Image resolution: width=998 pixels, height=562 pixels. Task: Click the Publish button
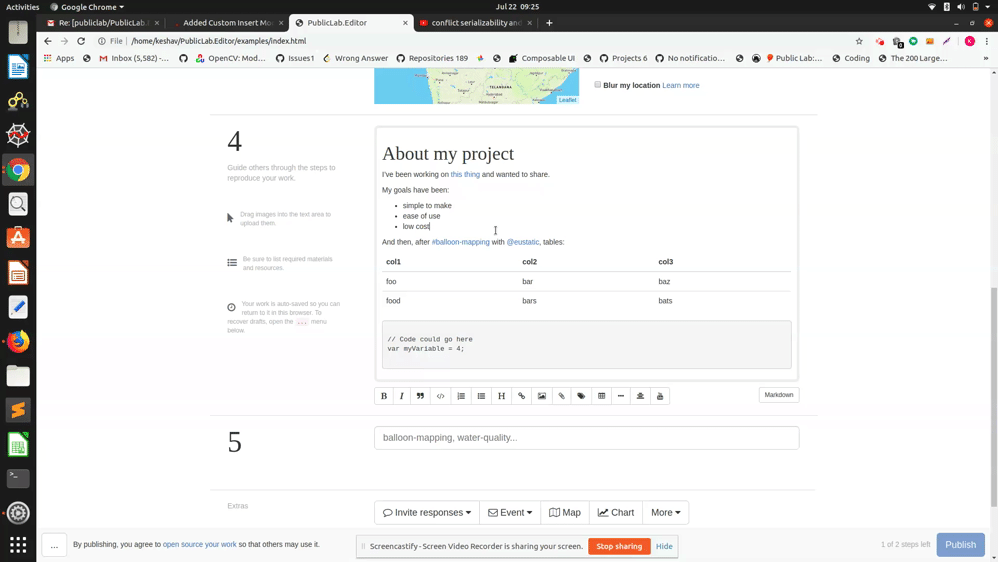(x=960, y=544)
